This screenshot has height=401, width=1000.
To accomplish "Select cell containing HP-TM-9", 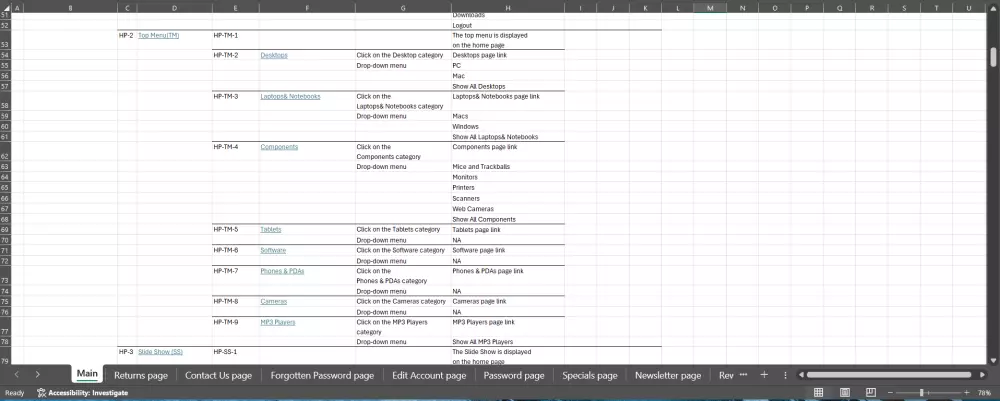I will pos(235,327).
